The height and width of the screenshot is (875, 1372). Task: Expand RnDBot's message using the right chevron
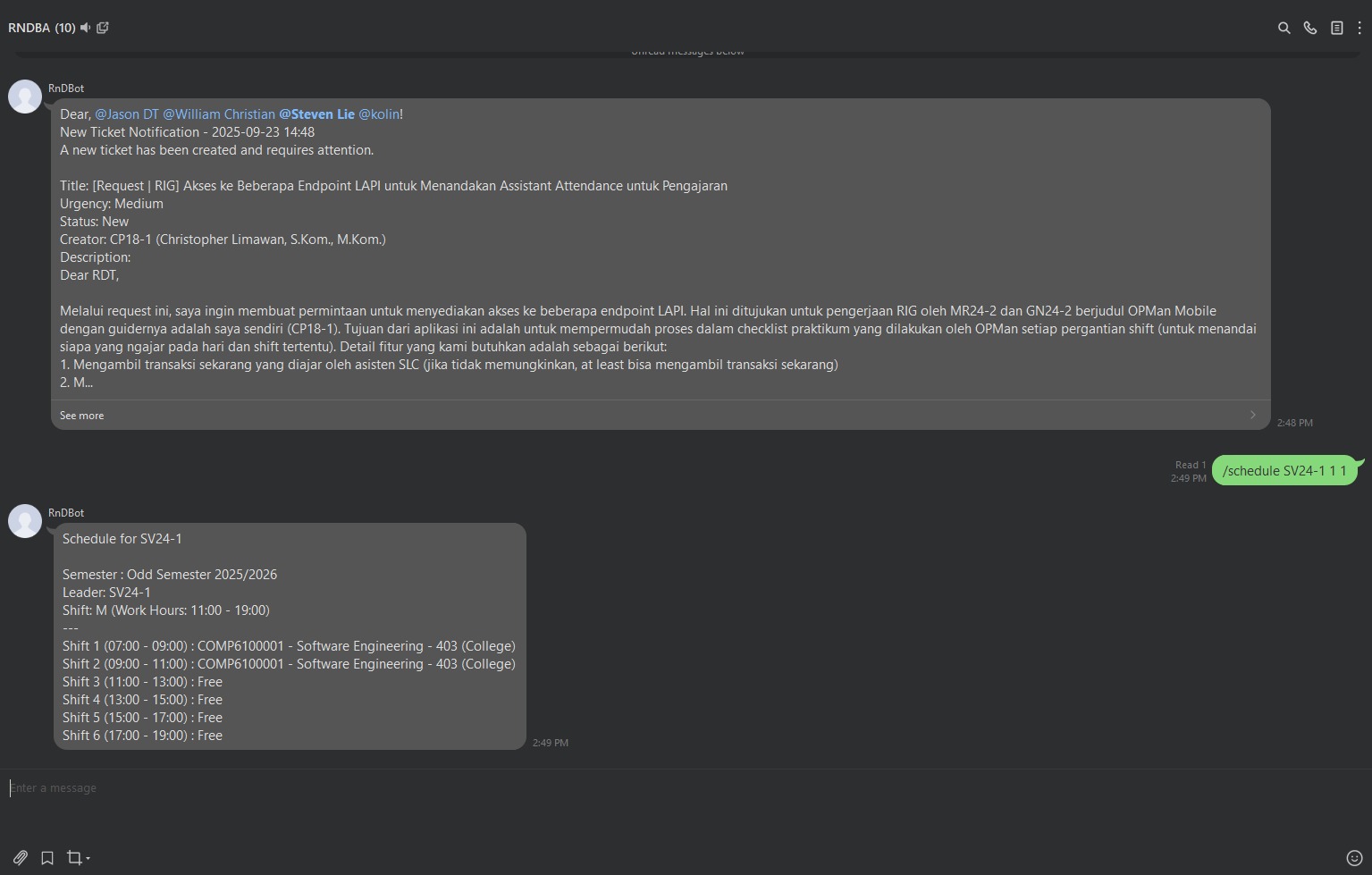(1253, 415)
